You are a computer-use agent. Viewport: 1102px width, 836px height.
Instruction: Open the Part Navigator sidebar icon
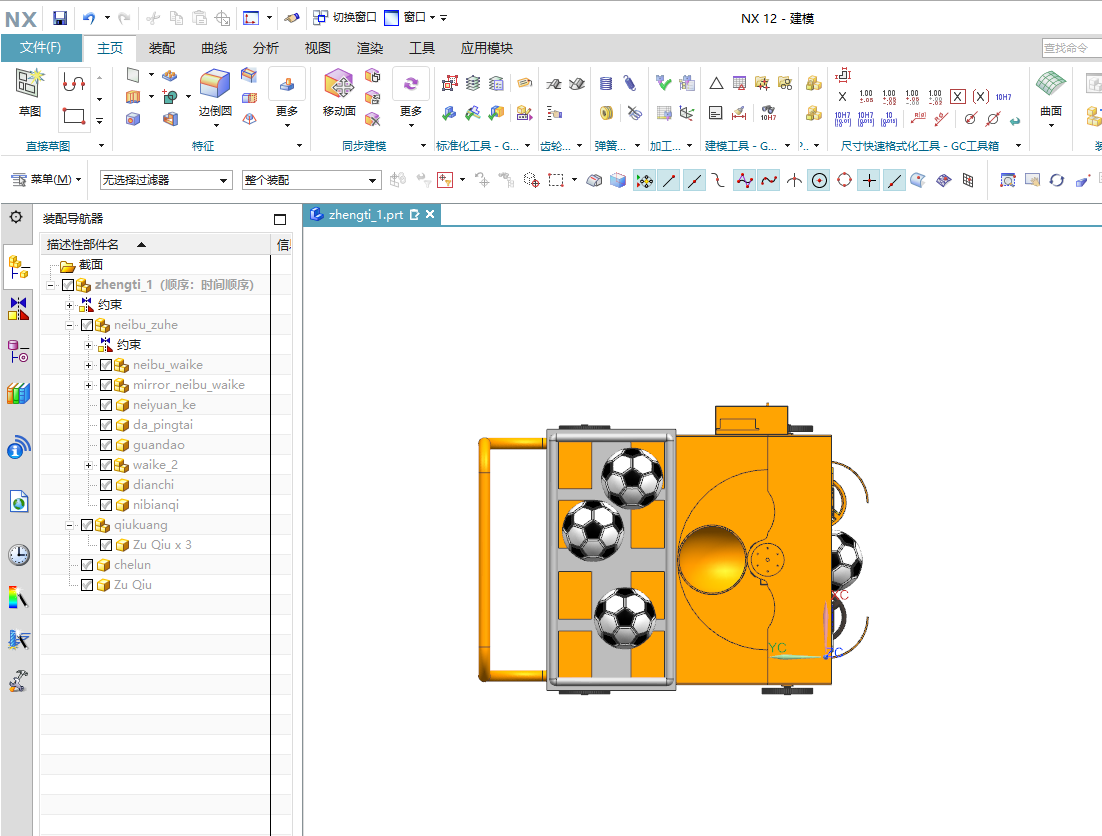click(x=18, y=351)
